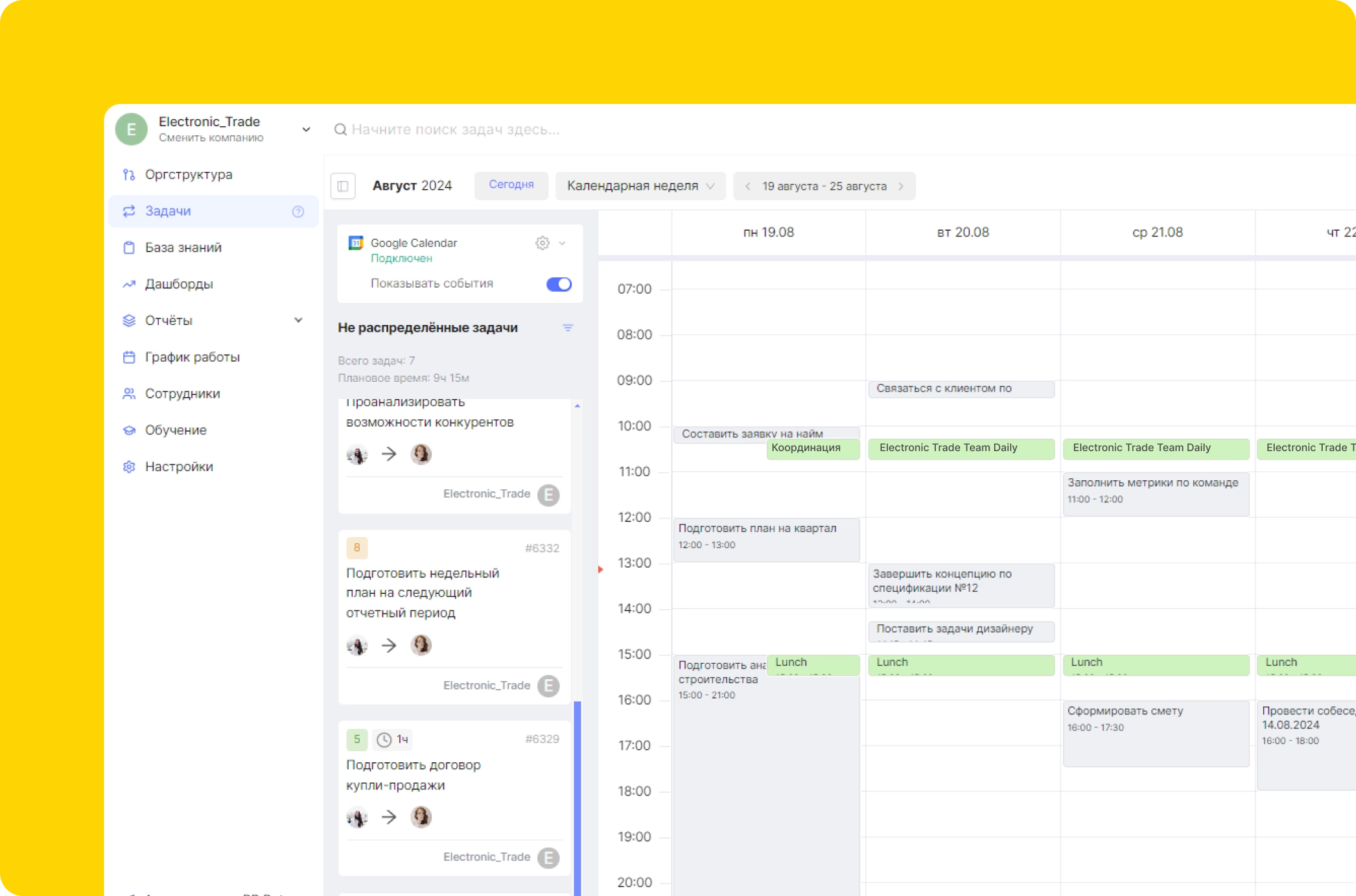The height and width of the screenshot is (896, 1356).
Task: Toggle the Показывать события switch
Action: tap(559, 284)
